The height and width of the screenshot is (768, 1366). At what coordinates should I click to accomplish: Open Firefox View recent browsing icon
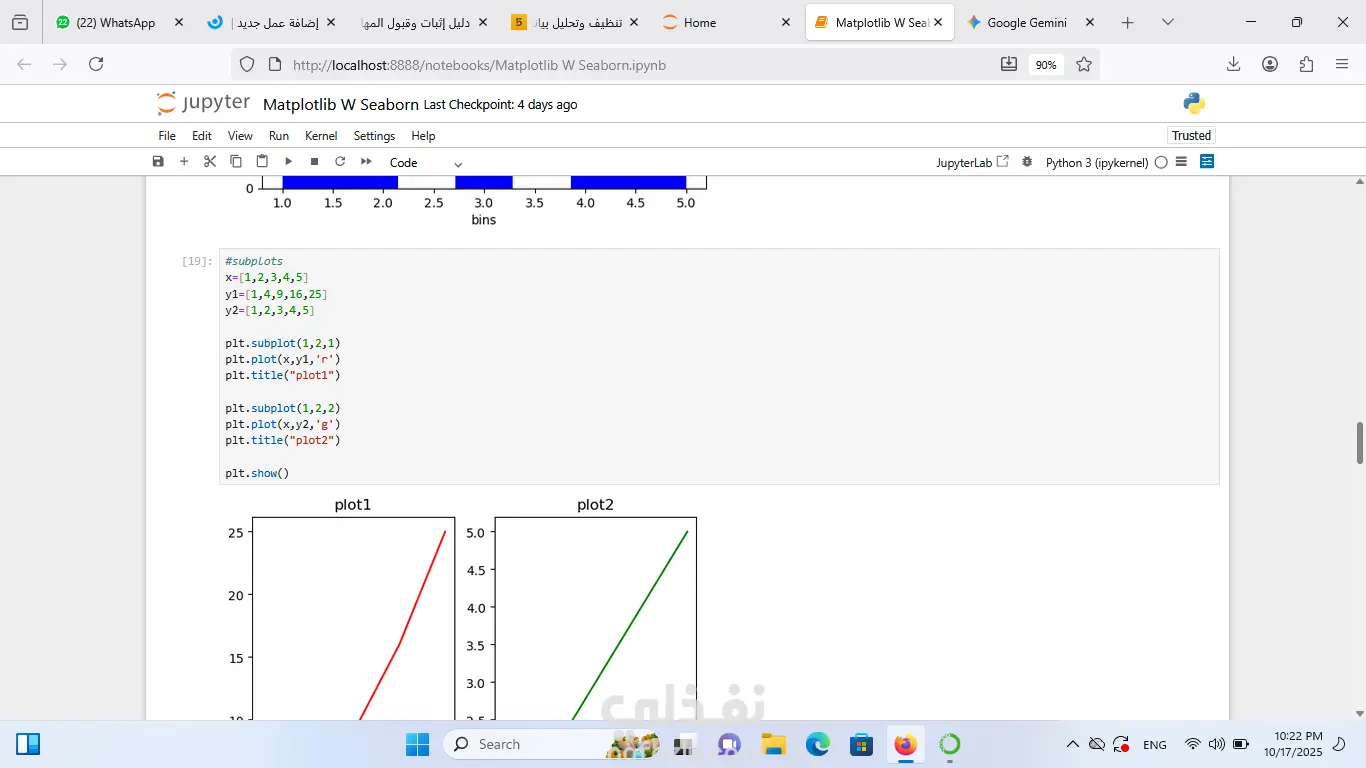point(20,22)
